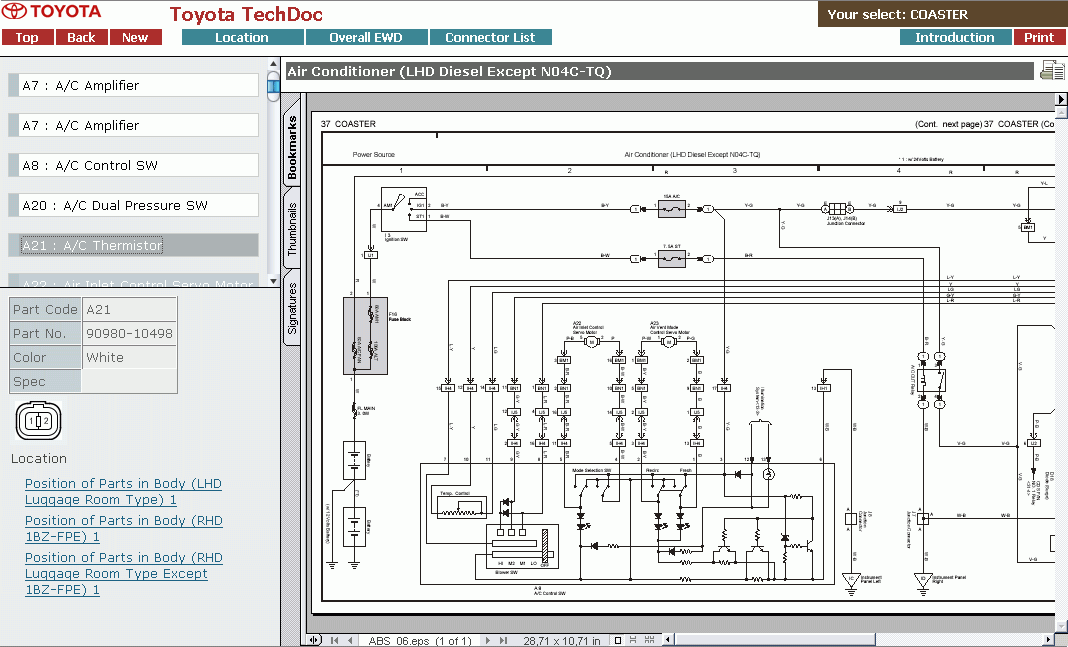Go to next page in viewer
Viewport: 1068px width, 647px height.
(488, 640)
